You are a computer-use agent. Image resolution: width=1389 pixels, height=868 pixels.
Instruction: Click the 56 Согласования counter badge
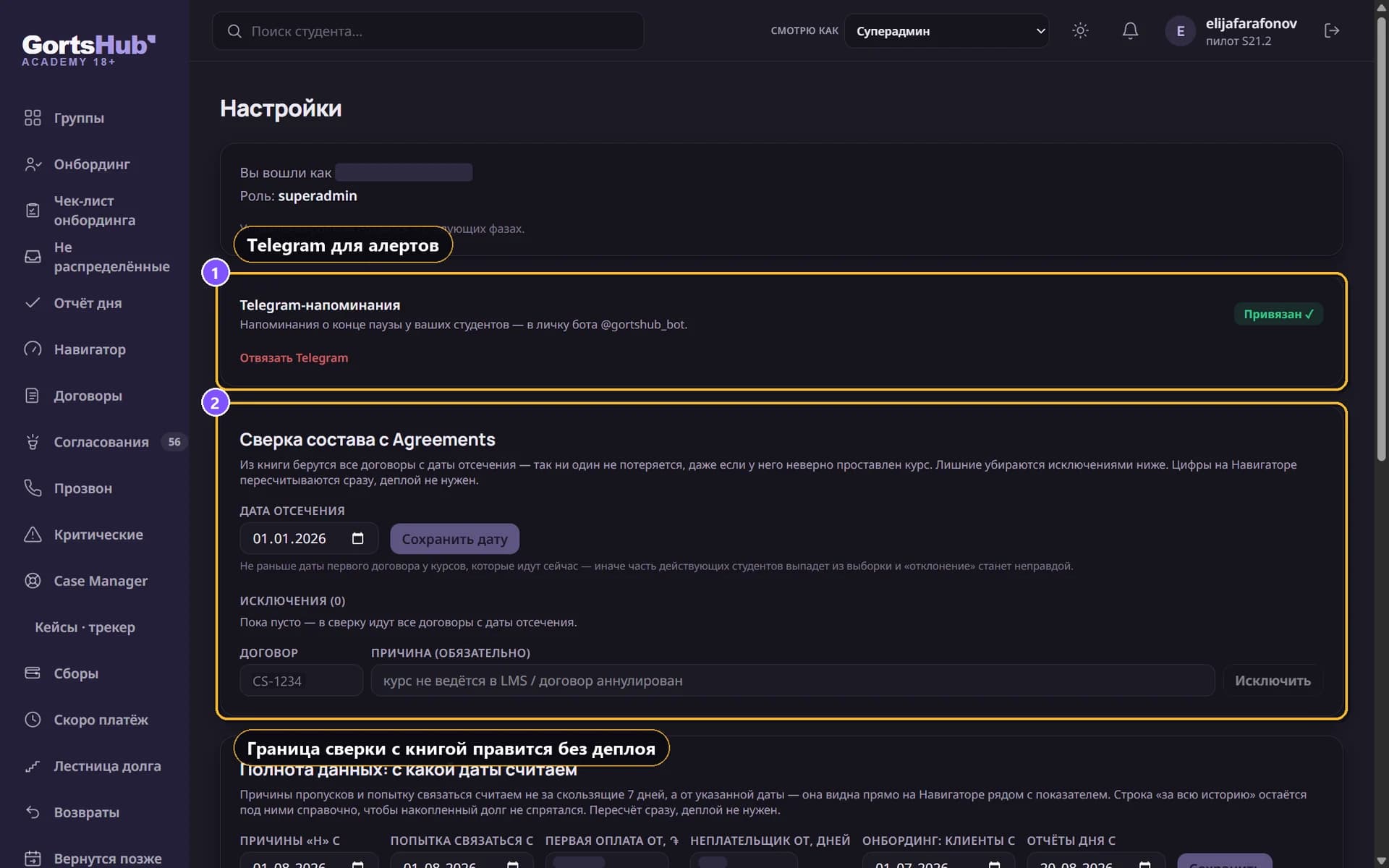click(x=174, y=442)
